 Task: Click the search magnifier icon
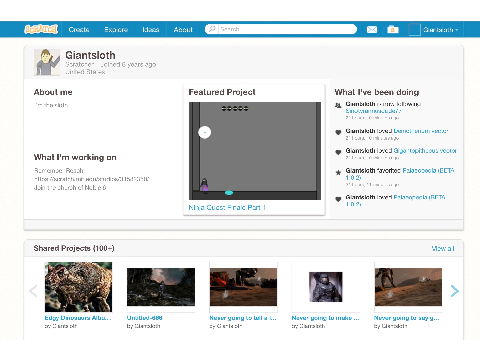coord(212,29)
